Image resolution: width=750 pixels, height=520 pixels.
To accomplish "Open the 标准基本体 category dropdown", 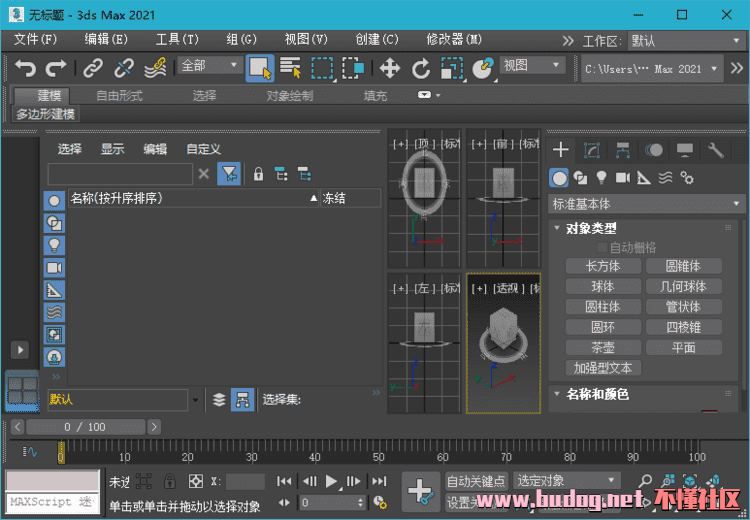I will [646, 204].
